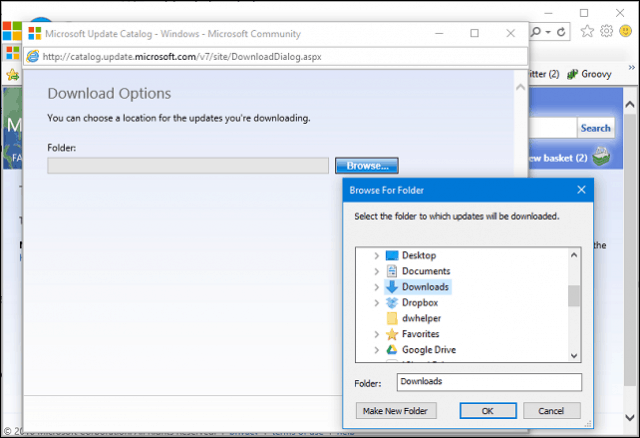The image size is (640, 438).
Task: Click the refresh icon in IE address bar
Action: click(561, 32)
